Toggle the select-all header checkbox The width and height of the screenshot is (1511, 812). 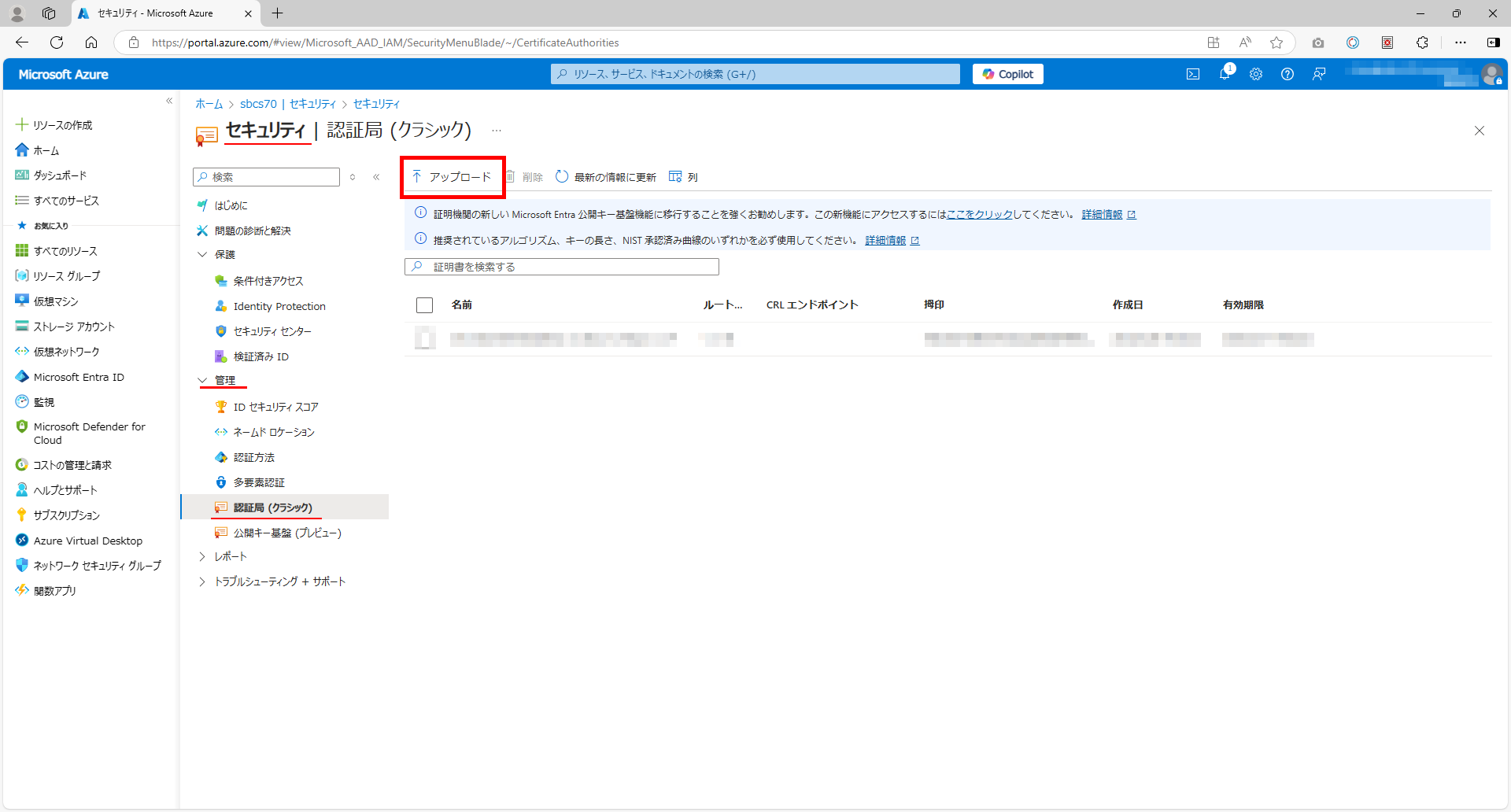point(425,305)
